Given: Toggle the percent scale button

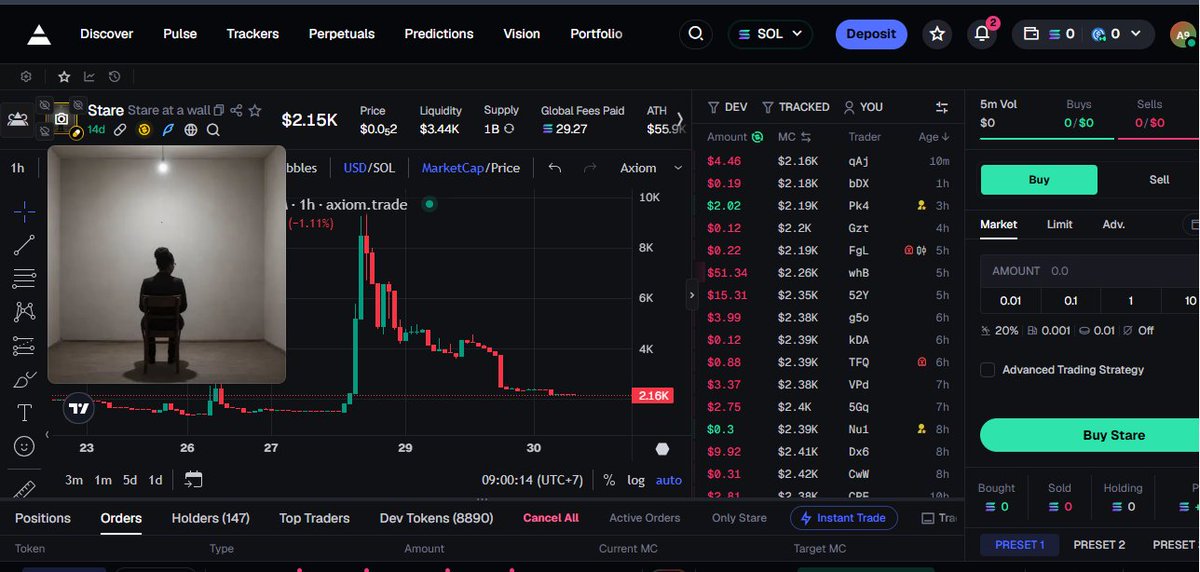Looking at the screenshot, I should point(609,480).
